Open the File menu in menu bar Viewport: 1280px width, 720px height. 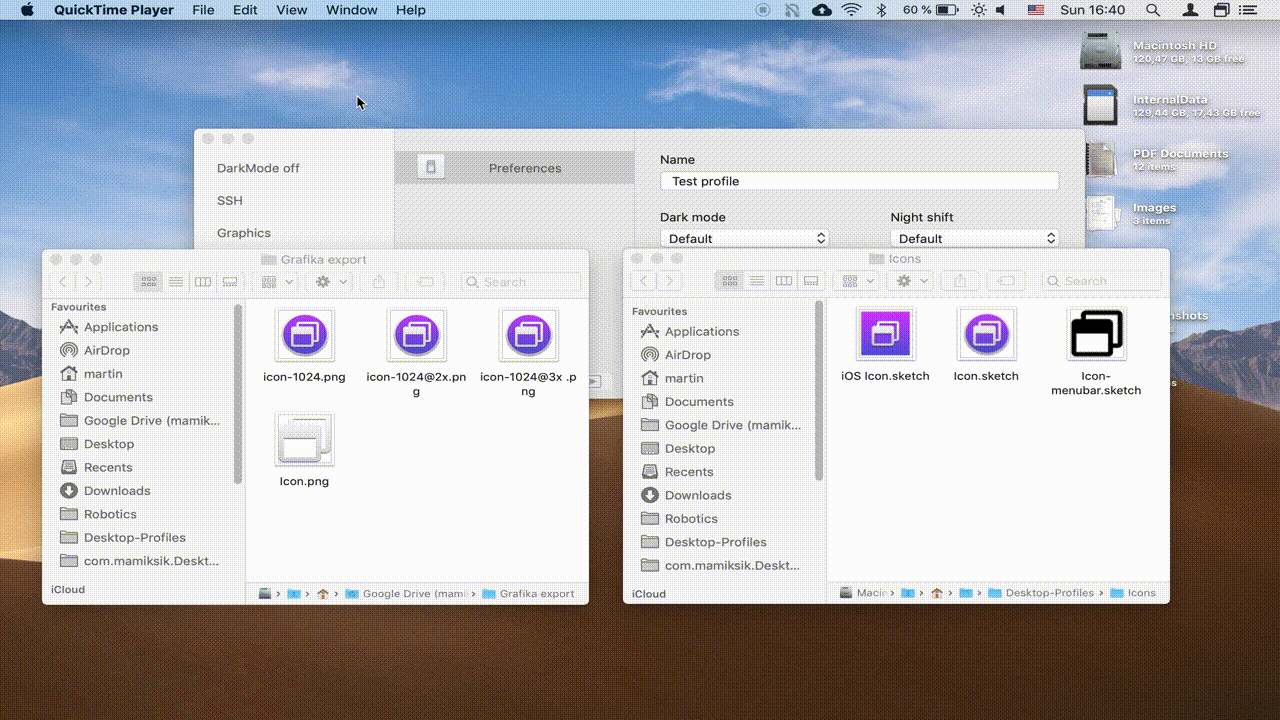[x=203, y=10]
